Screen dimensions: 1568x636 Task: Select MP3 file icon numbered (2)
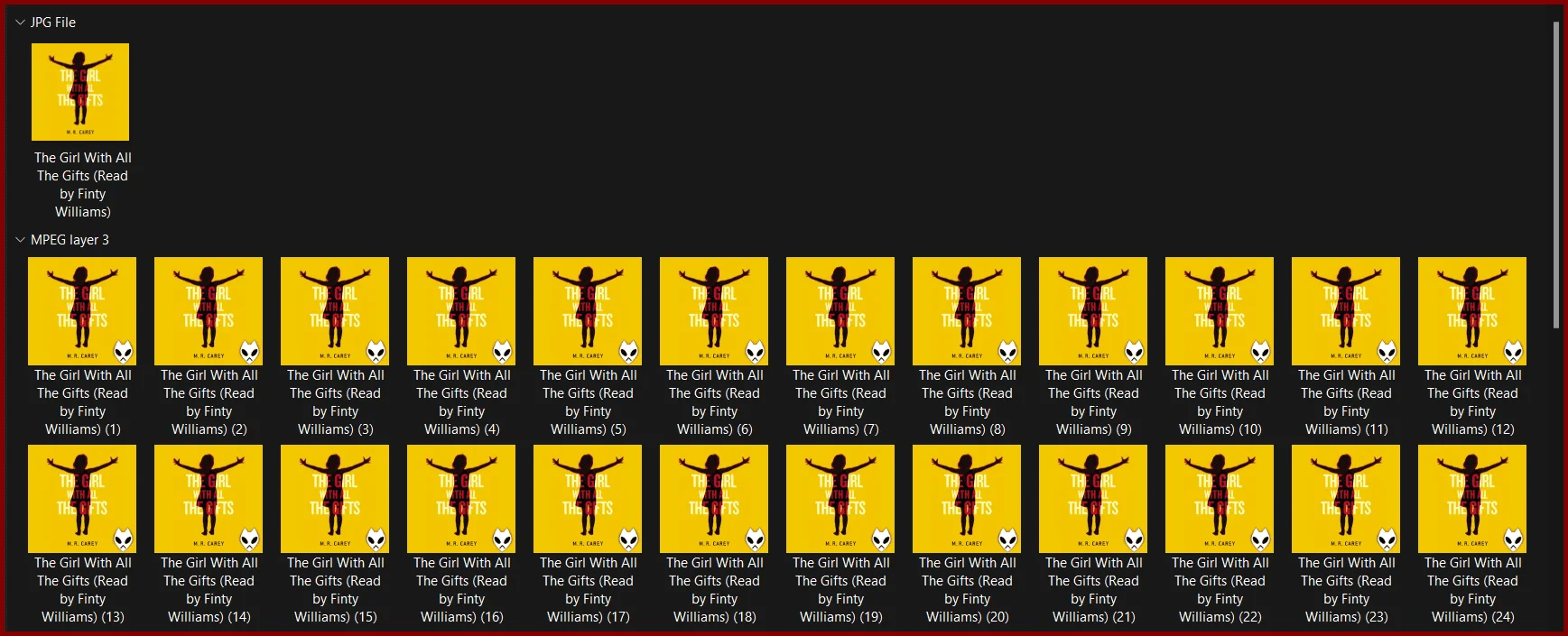pos(209,311)
